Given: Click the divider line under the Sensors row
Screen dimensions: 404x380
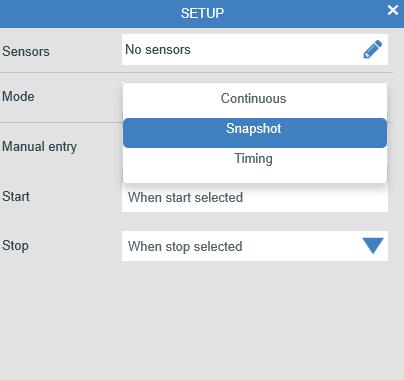Looking at the screenshot, I should coord(196,72).
